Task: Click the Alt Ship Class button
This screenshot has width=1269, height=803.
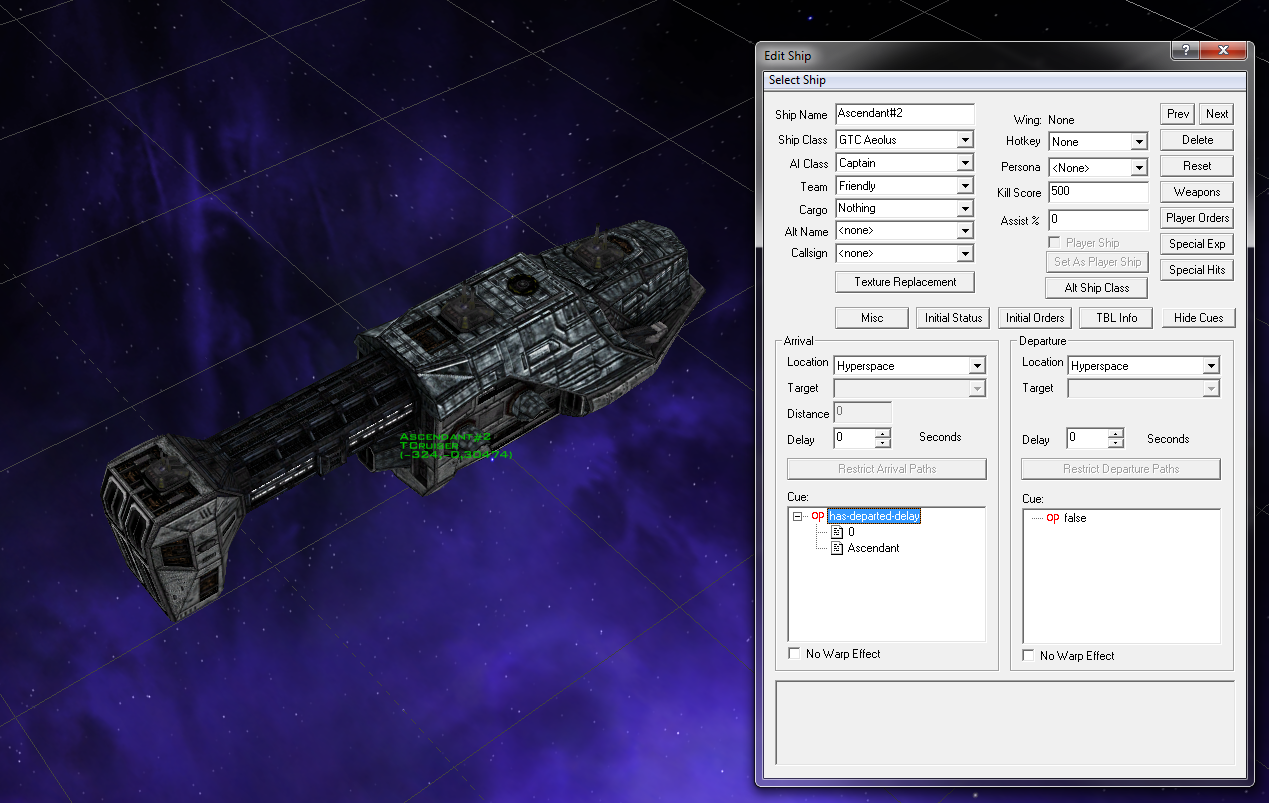Action: [x=1097, y=288]
